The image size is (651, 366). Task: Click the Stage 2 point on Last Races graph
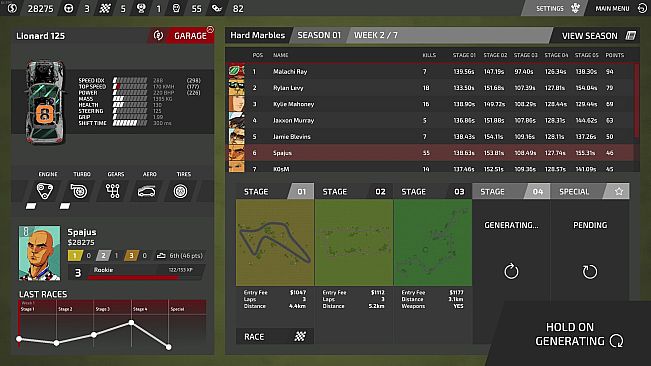click(x=56, y=343)
